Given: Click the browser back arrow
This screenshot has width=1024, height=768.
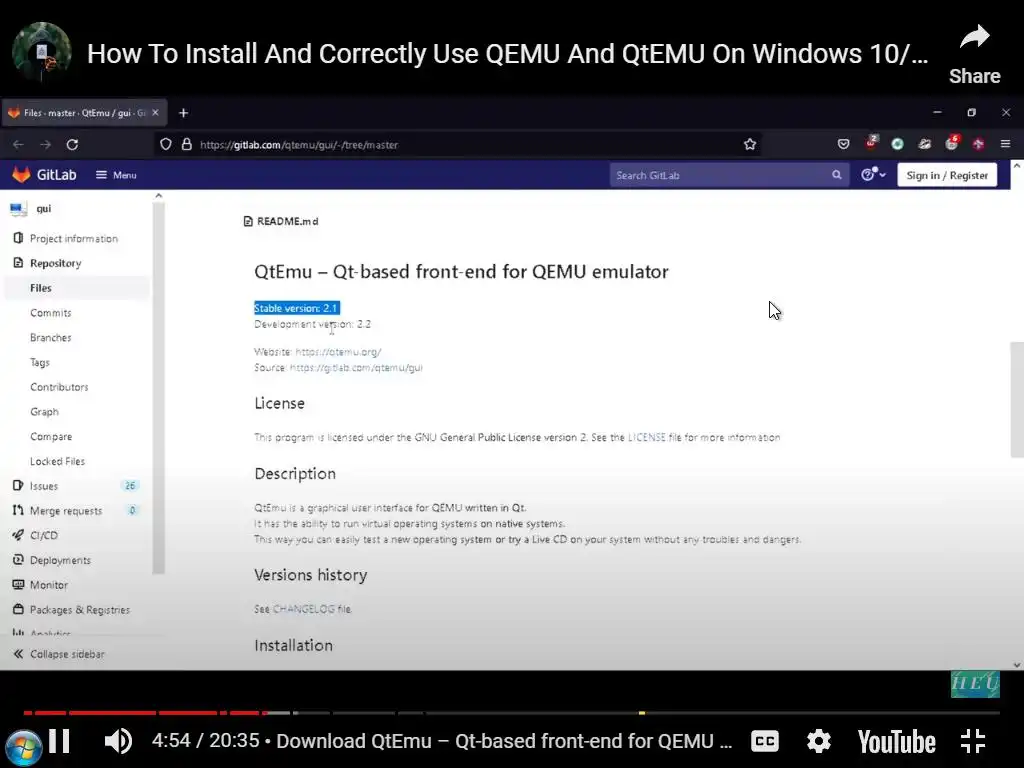Looking at the screenshot, I should [x=18, y=144].
